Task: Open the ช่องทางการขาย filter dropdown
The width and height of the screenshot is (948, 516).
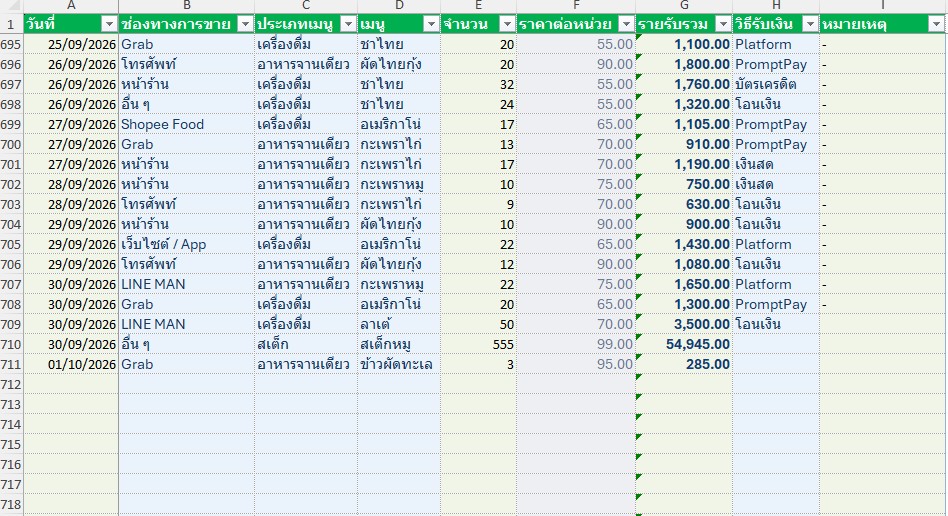Action: coord(245,24)
